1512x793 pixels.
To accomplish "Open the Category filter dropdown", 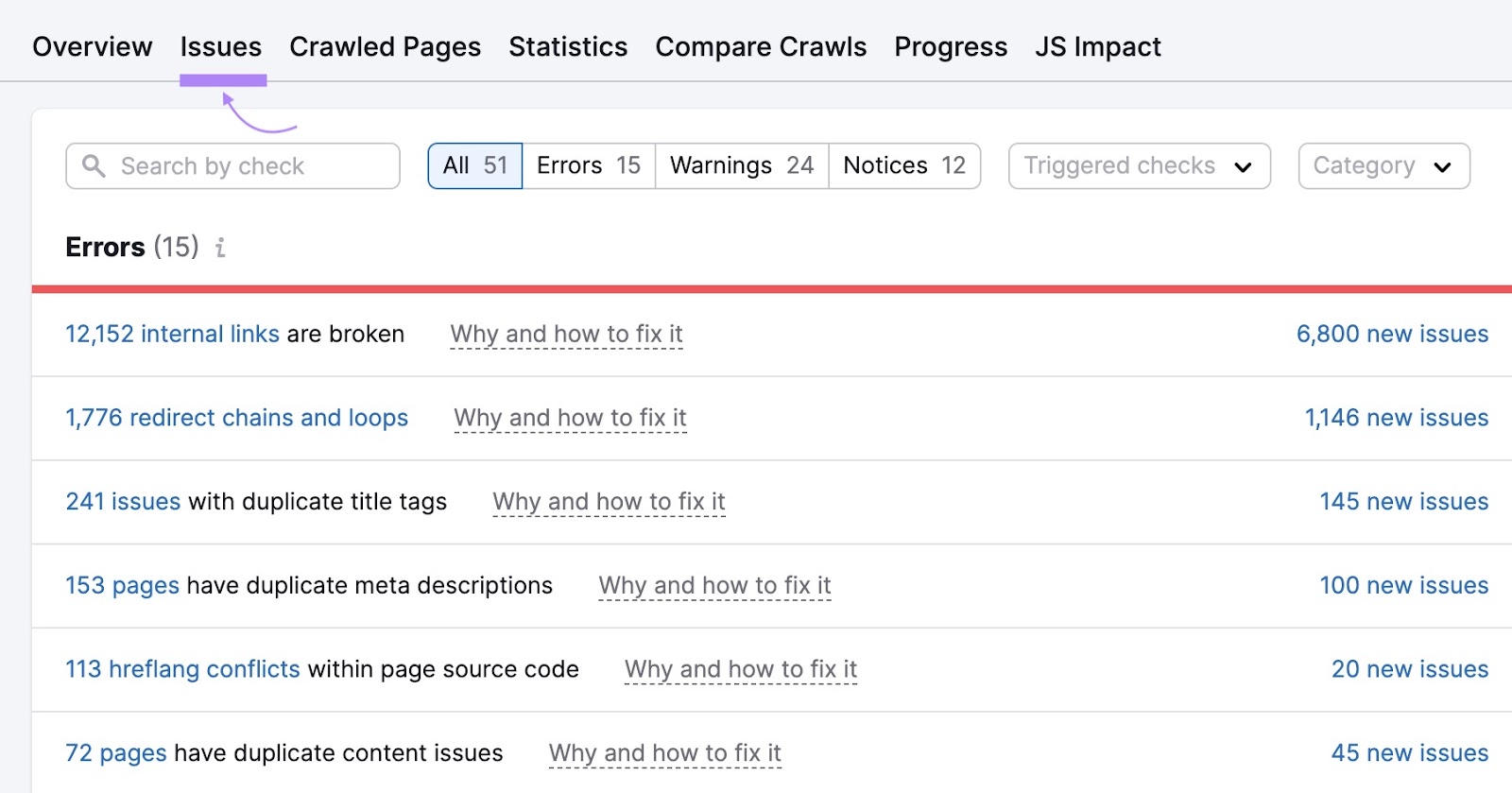I will 1383,165.
